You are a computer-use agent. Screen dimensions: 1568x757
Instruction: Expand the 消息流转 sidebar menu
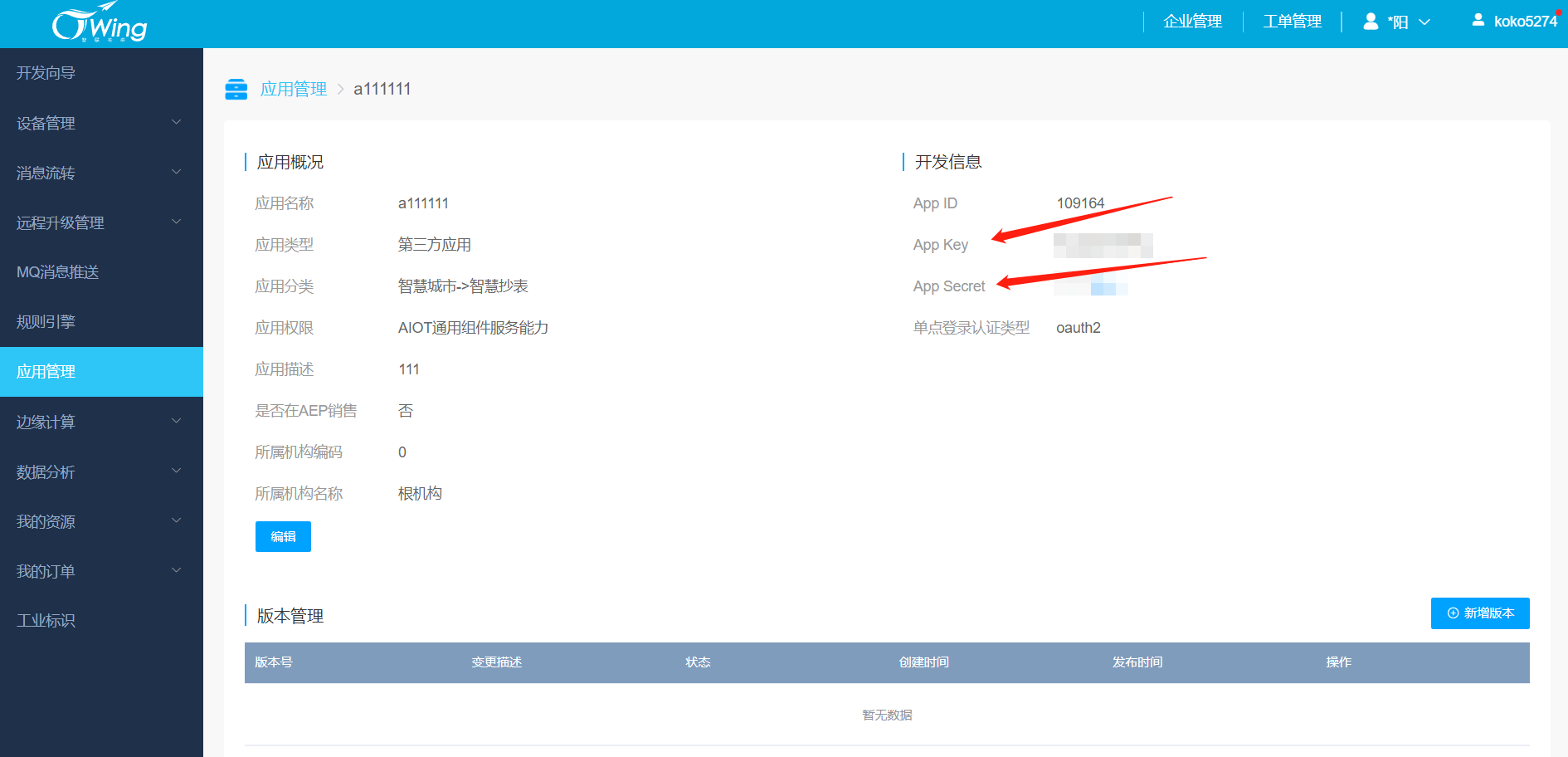[176, 173]
